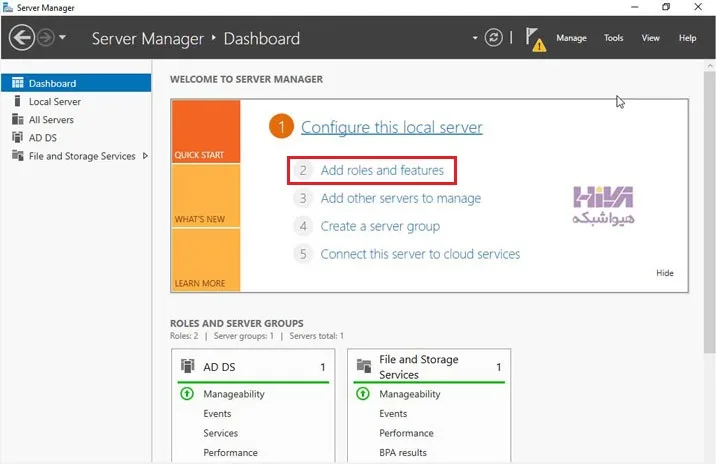The width and height of the screenshot is (716, 464).
Task: Select the LEARN MORE tile
Action: (206, 260)
